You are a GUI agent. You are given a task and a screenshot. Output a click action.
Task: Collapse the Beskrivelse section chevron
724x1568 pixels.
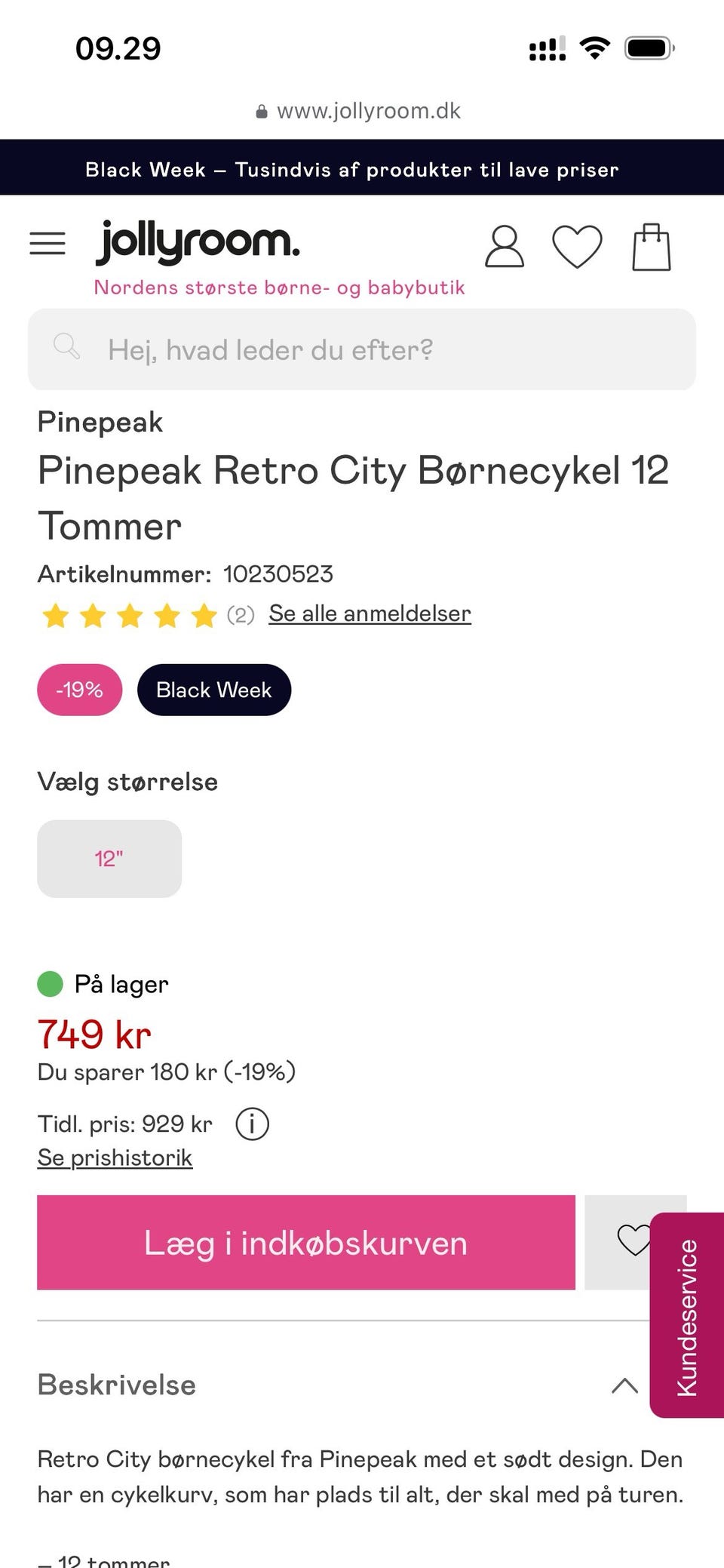pyautogui.click(x=624, y=1385)
